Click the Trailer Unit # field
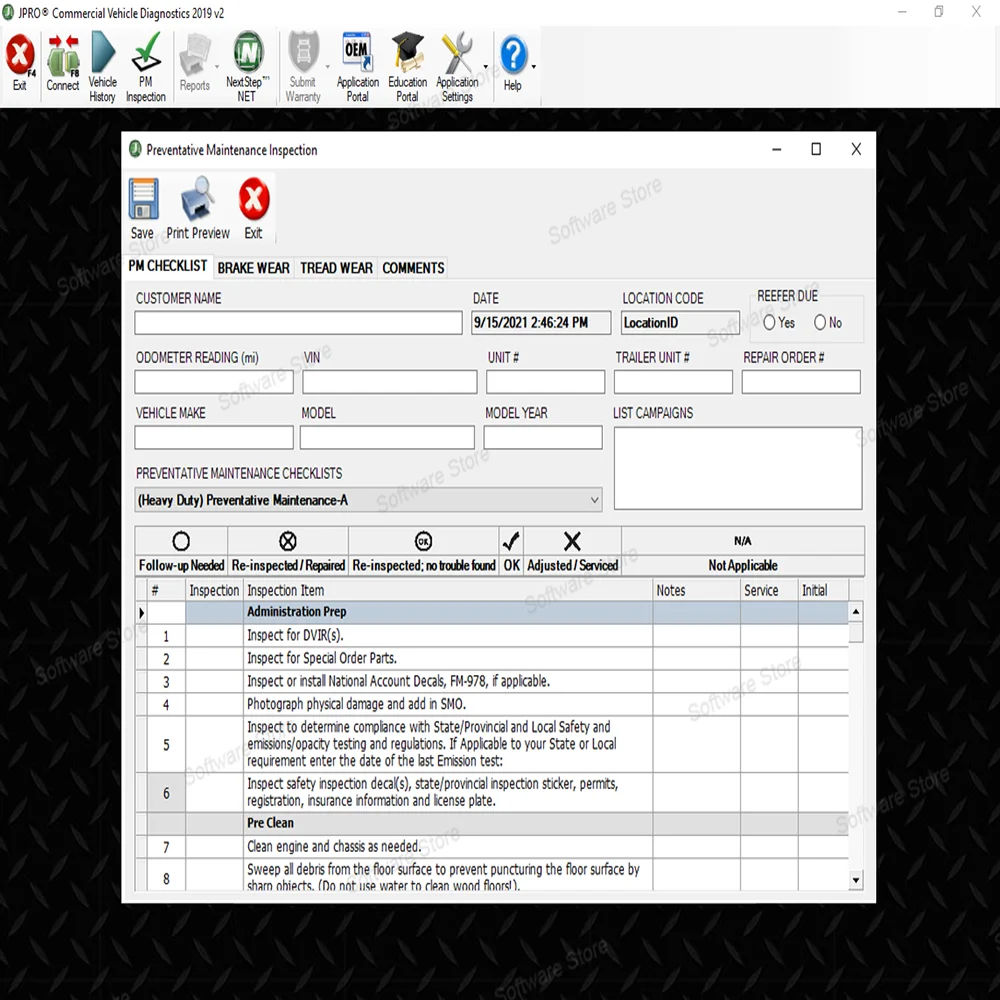Viewport: 1000px width, 1000px height. click(x=673, y=382)
